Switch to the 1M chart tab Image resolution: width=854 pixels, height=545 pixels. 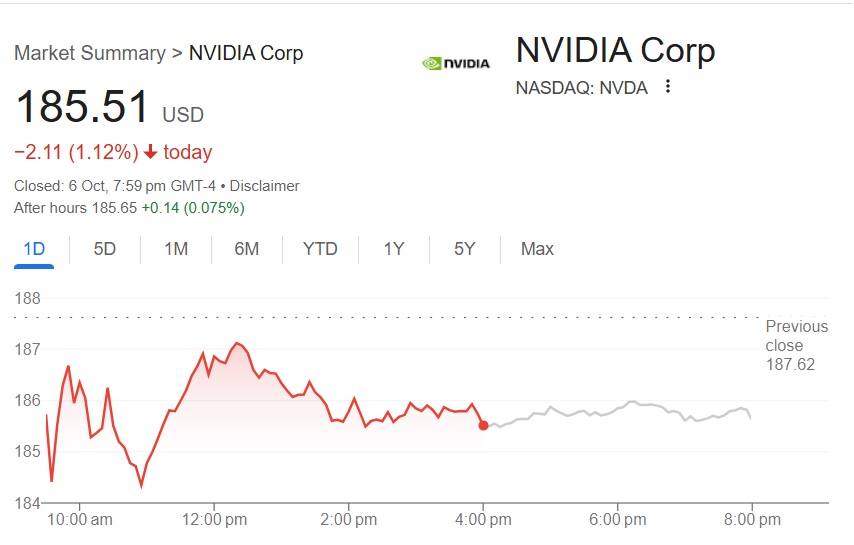[176, 249]
